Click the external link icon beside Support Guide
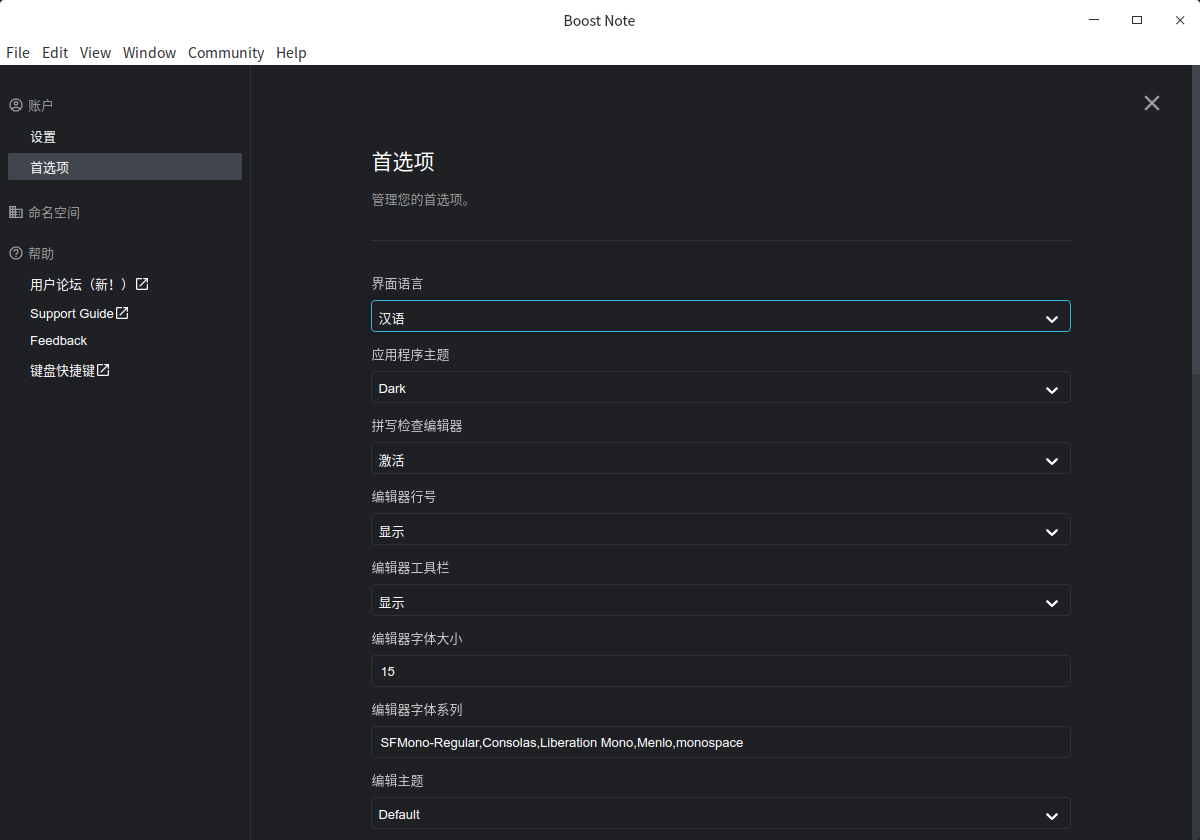 pyautogui.click(x=122, y=313)
